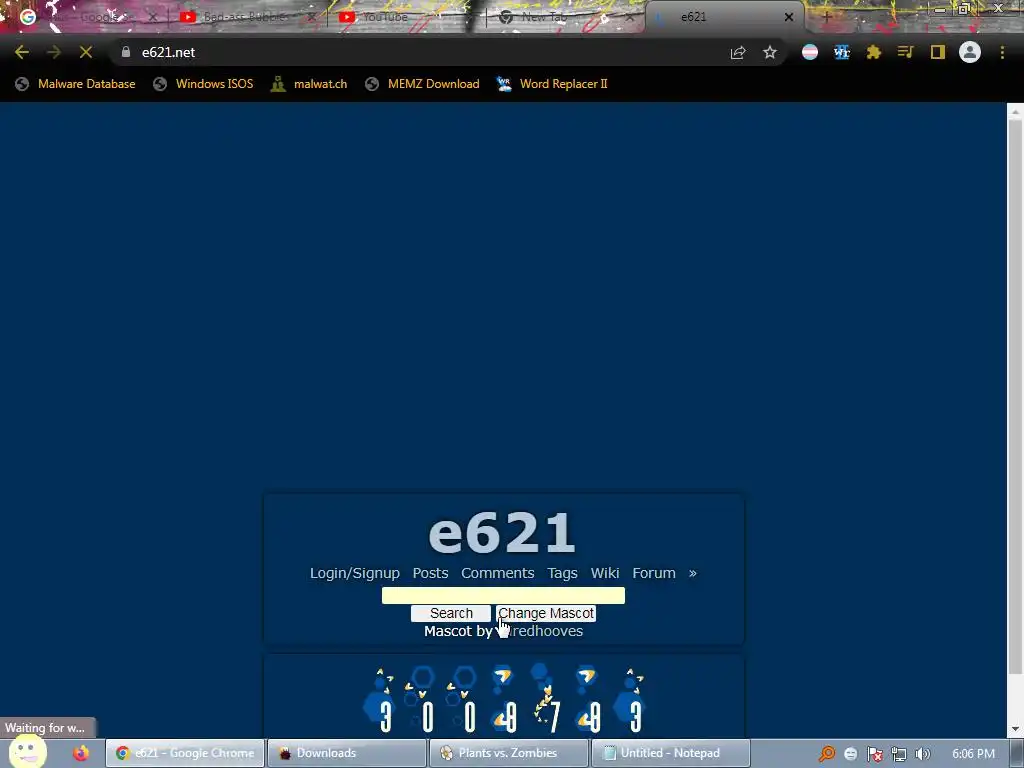Open the Action Center flag tray icon

(x=874, y=754)
